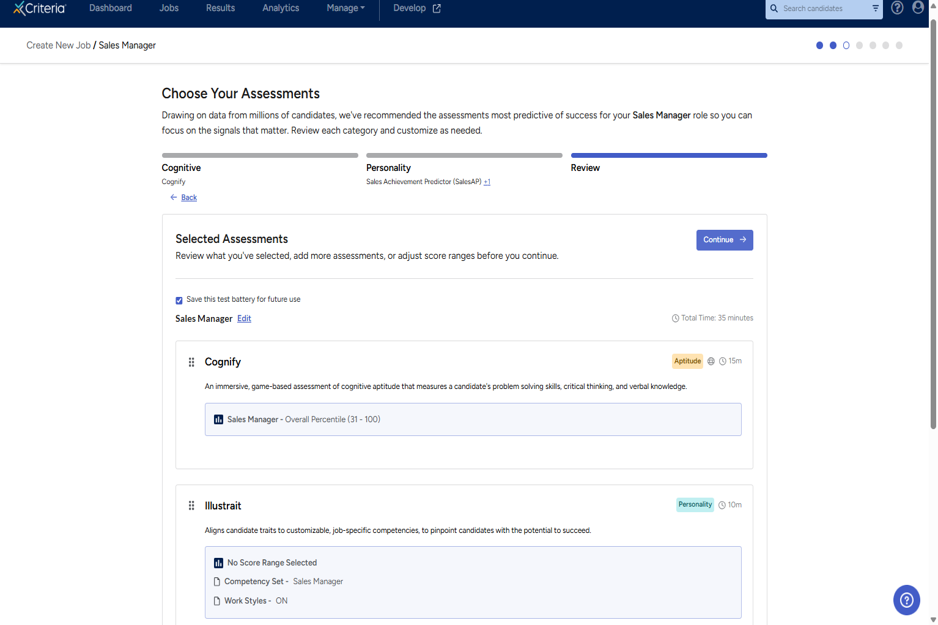Edit the Sales Manager battery name
The height and width of the screenshot is (625, 938).
(244, 319)
